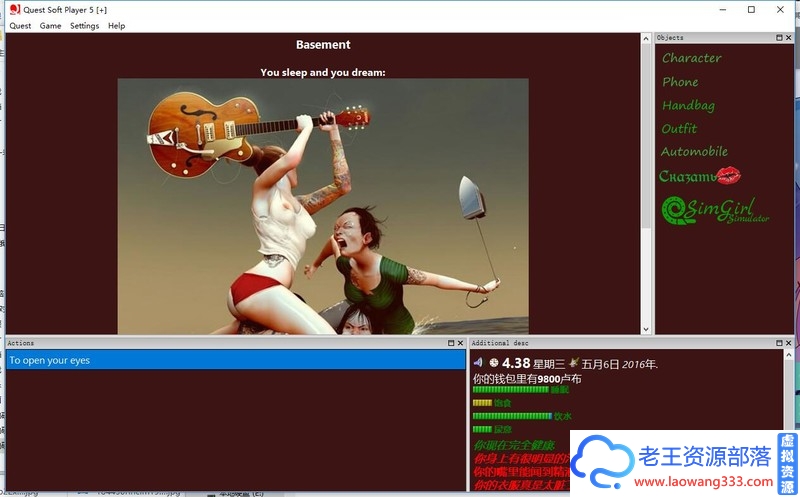Click the yellow hunger status bar
800x497 pixels.
[x=482, y=403]
